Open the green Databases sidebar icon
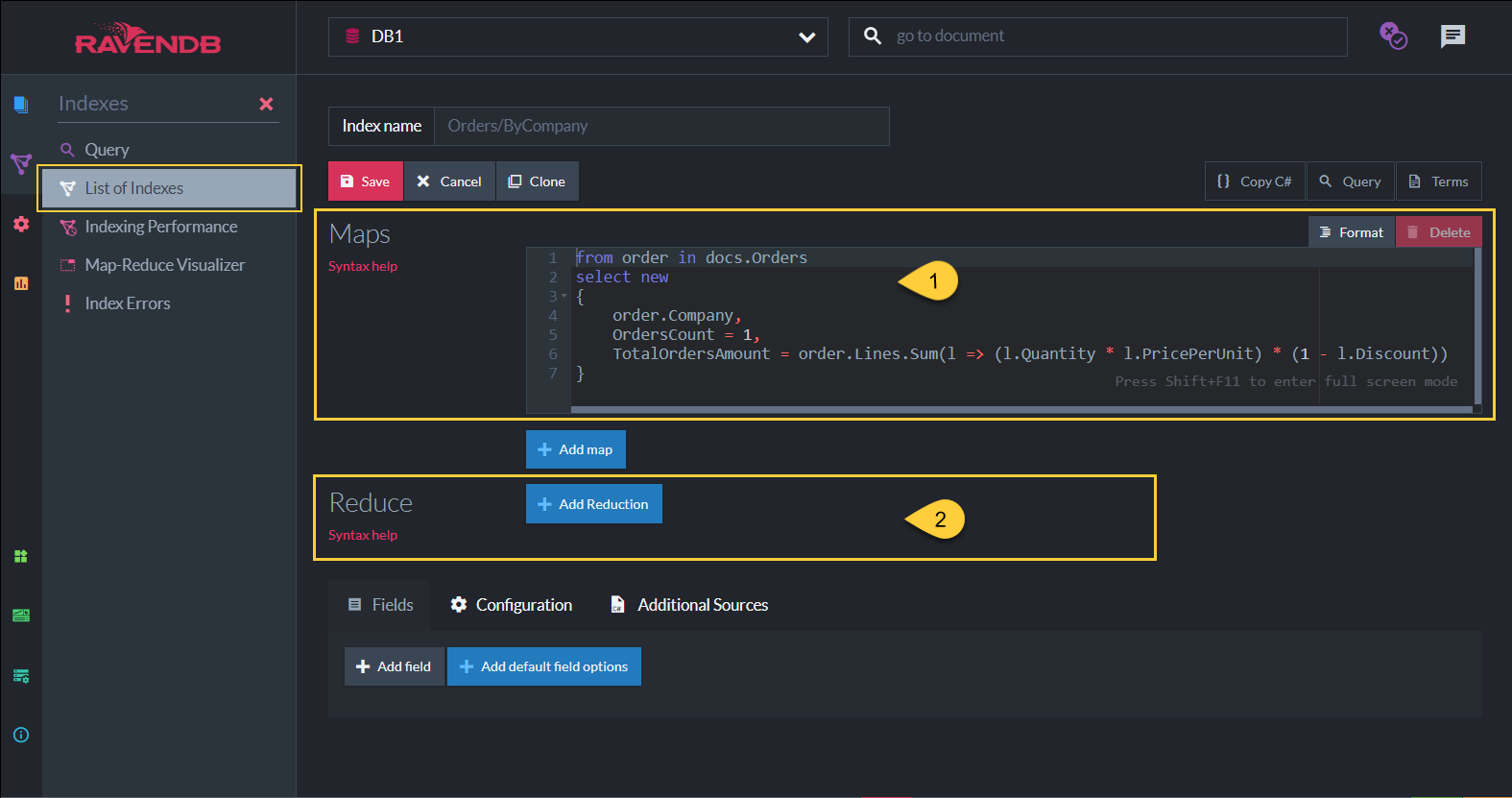Screen dimensions: 1512x798 point(20,556)
